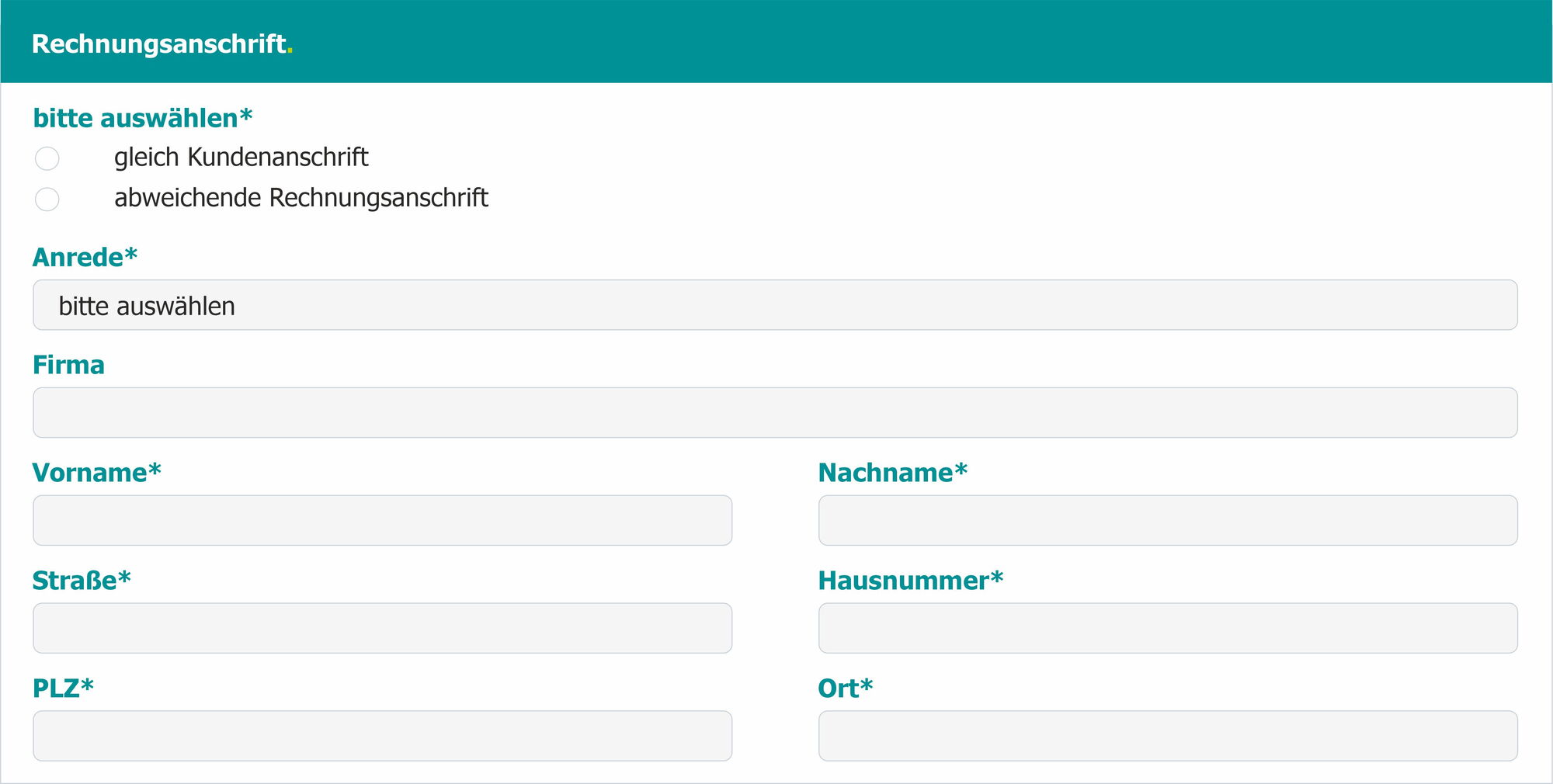Click the "Ort*" field label
Viewport: 1553px width, 784px height.
[845, 689]
